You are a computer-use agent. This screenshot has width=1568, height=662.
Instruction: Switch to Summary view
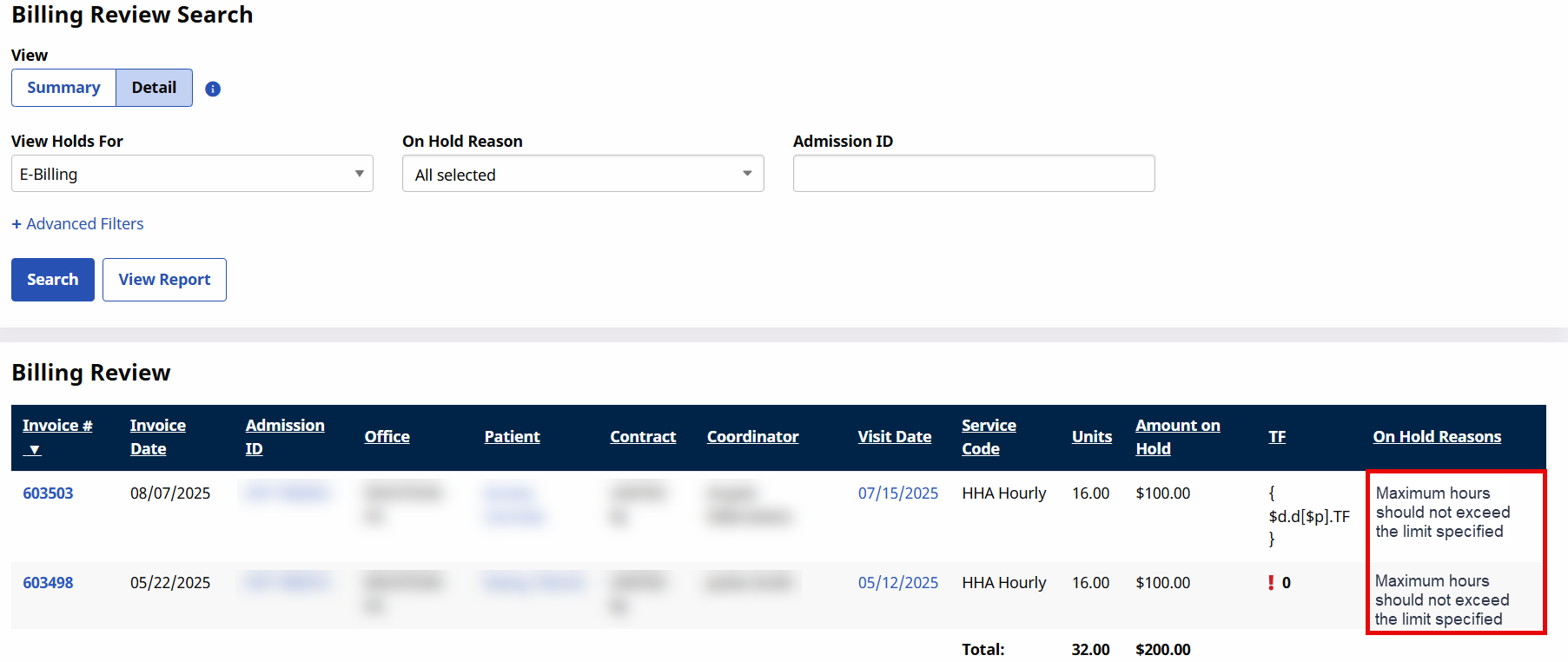pos(63,88)
